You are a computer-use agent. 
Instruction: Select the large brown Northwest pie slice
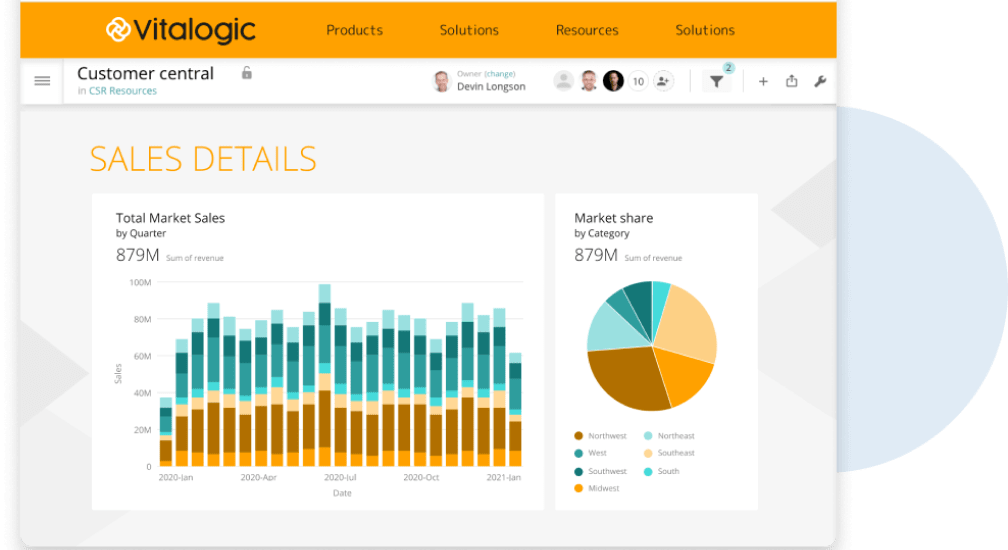[x=627, y=379]
